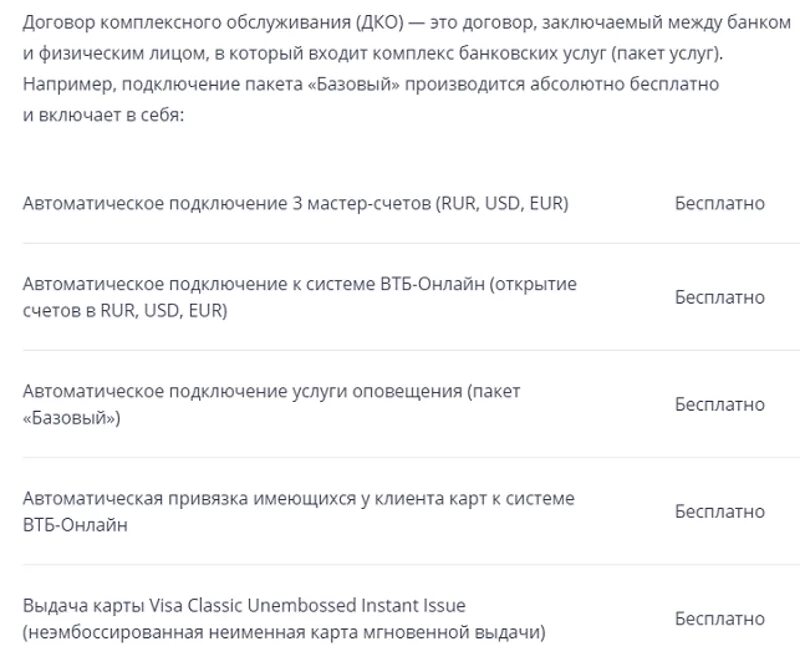Click «Базовый») in the notification service row
Image resolution: width=800 pixels, height=667 pixels.
click(x=72, y=419)
